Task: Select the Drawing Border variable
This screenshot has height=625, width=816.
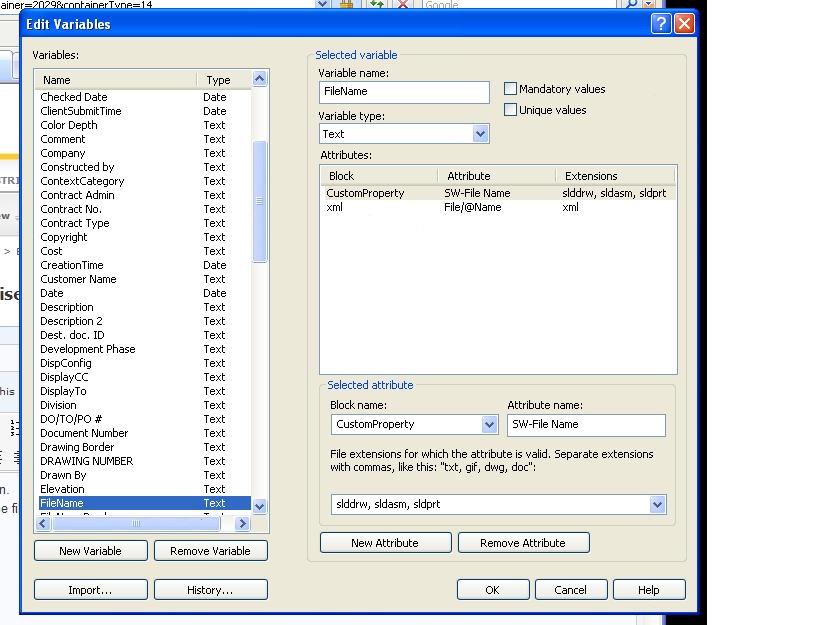Action: point(144,448)
